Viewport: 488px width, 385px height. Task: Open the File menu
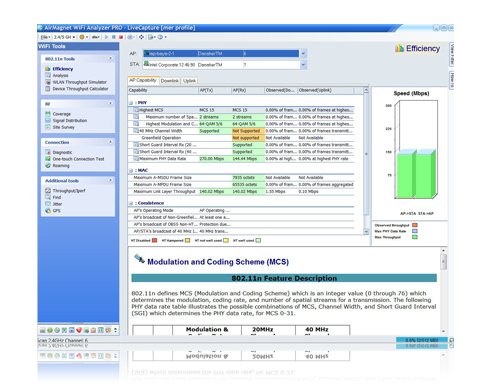pos(45,37)
